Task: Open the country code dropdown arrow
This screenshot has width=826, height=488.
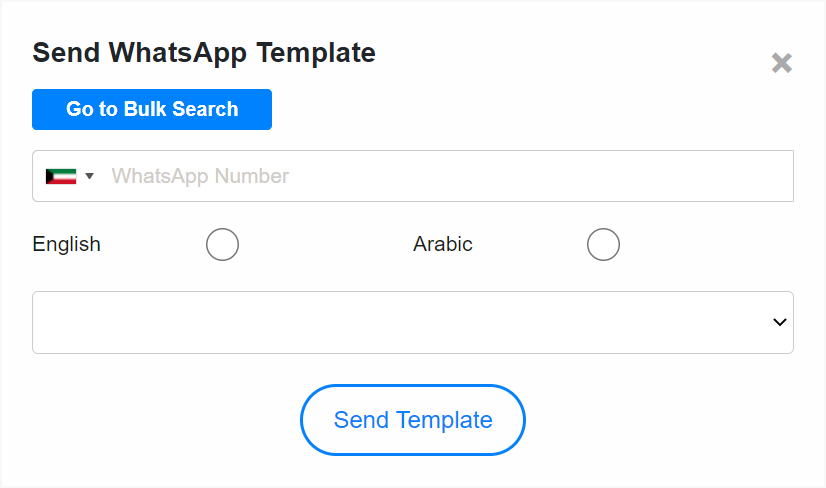Action: point(90,176)
